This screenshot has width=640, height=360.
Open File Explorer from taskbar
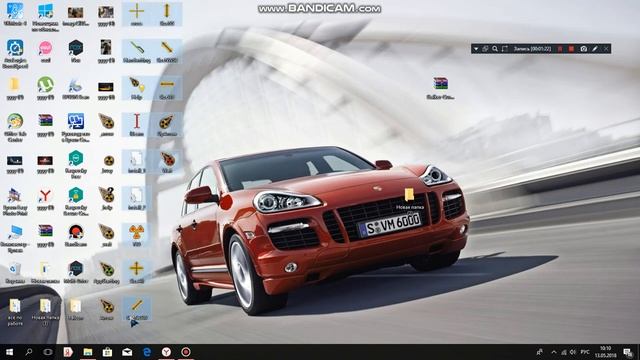coord(88,352)
